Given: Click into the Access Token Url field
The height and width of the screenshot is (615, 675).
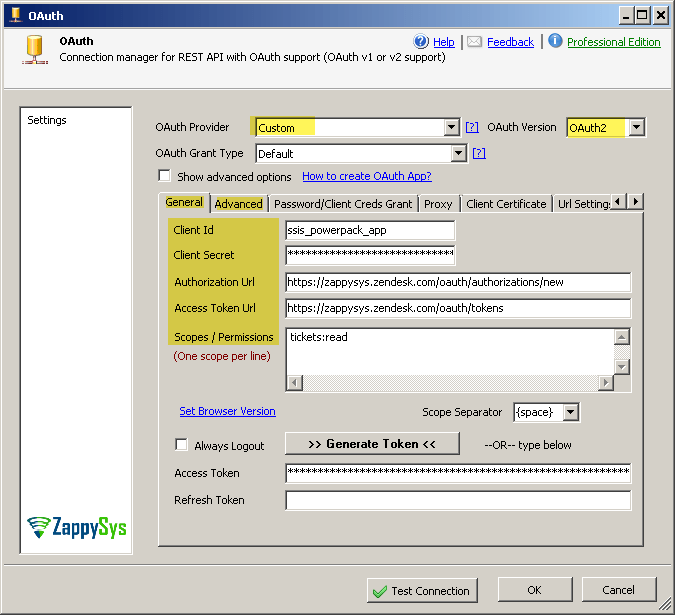Looking at the screenshot, I should pos(458,308).
